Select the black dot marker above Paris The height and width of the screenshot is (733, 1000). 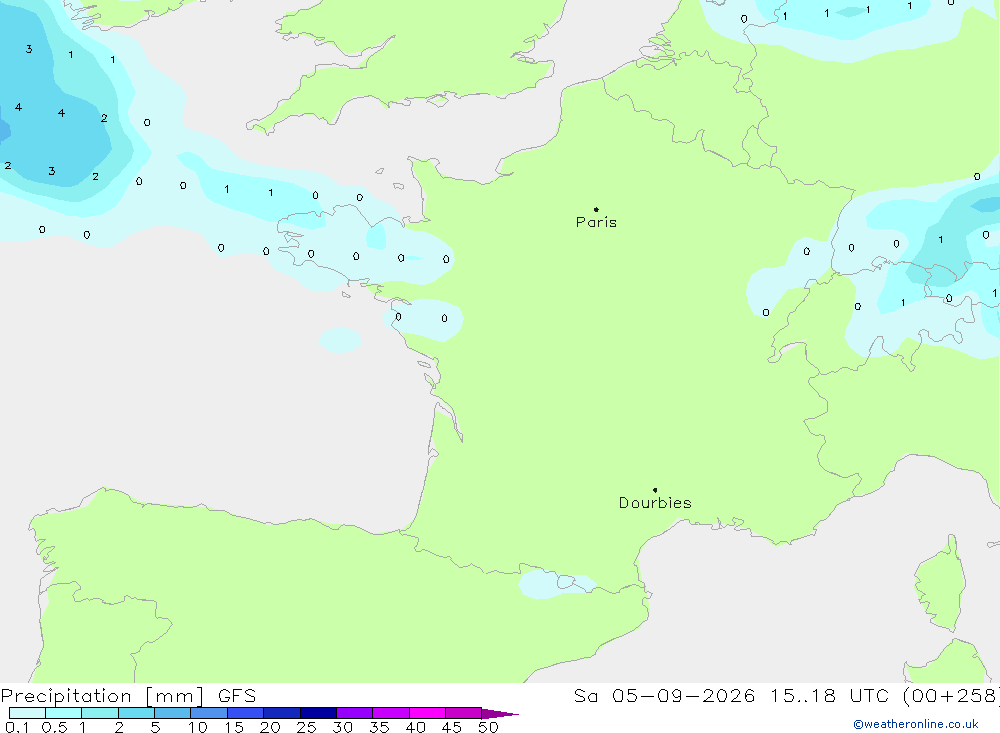596,209
